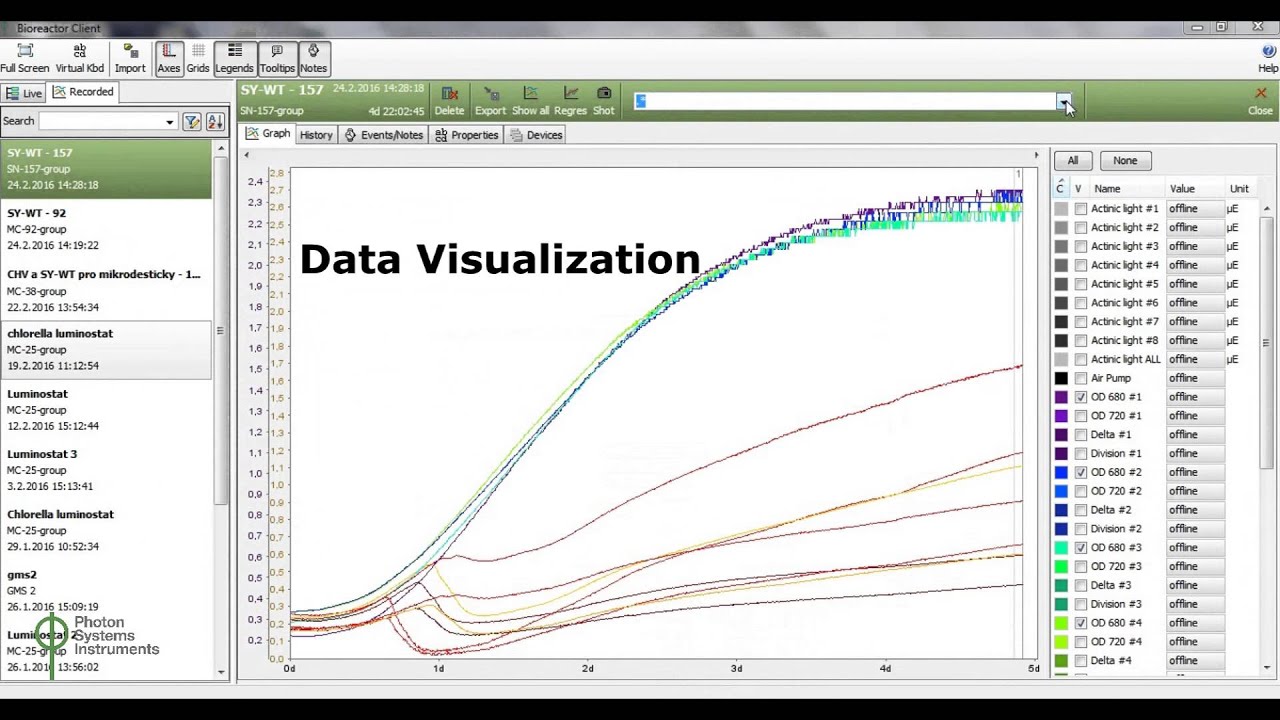Check the Division #2 checkbox

[1081, 528]
